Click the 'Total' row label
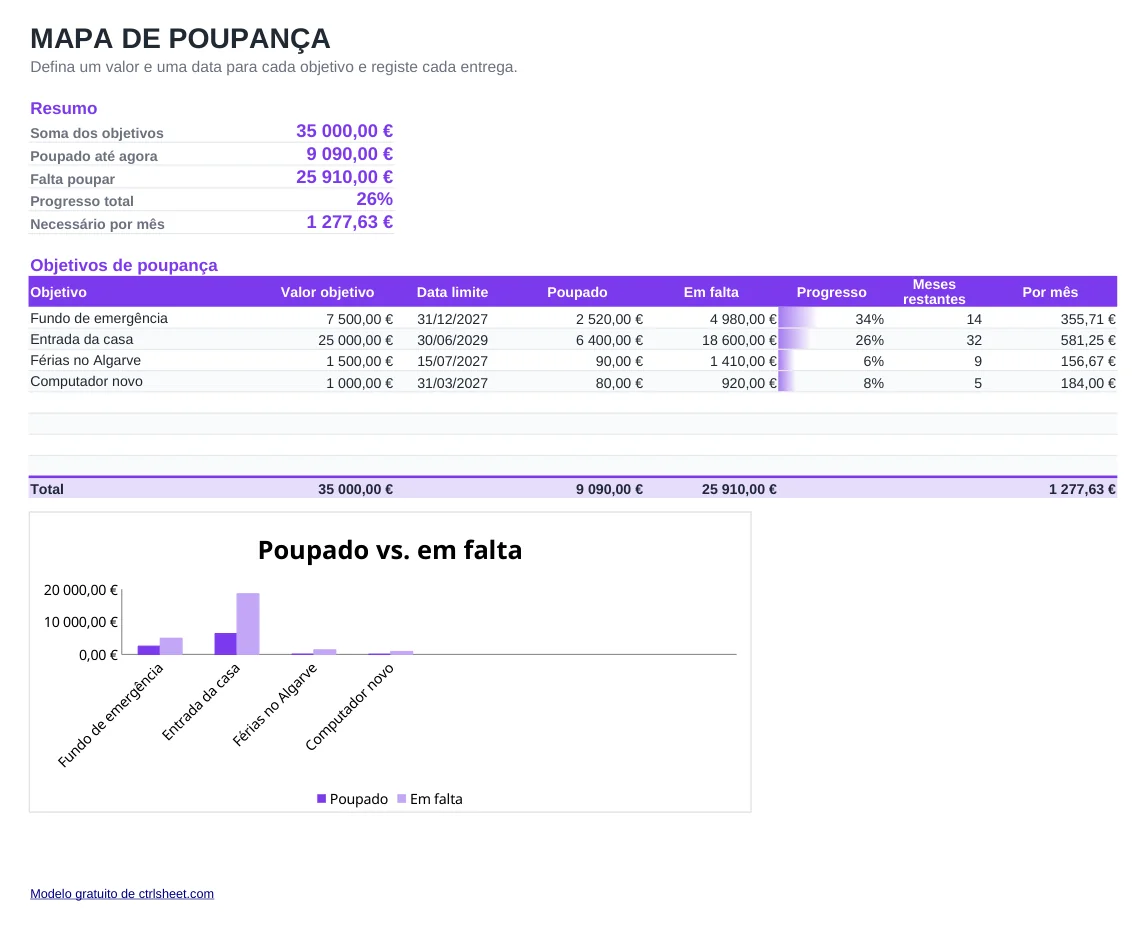Viewport: 1146px width, 929px height. coord(47,489)
